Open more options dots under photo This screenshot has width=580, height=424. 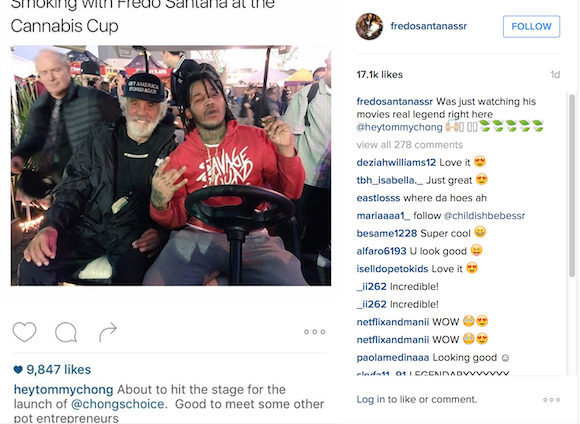314,332
